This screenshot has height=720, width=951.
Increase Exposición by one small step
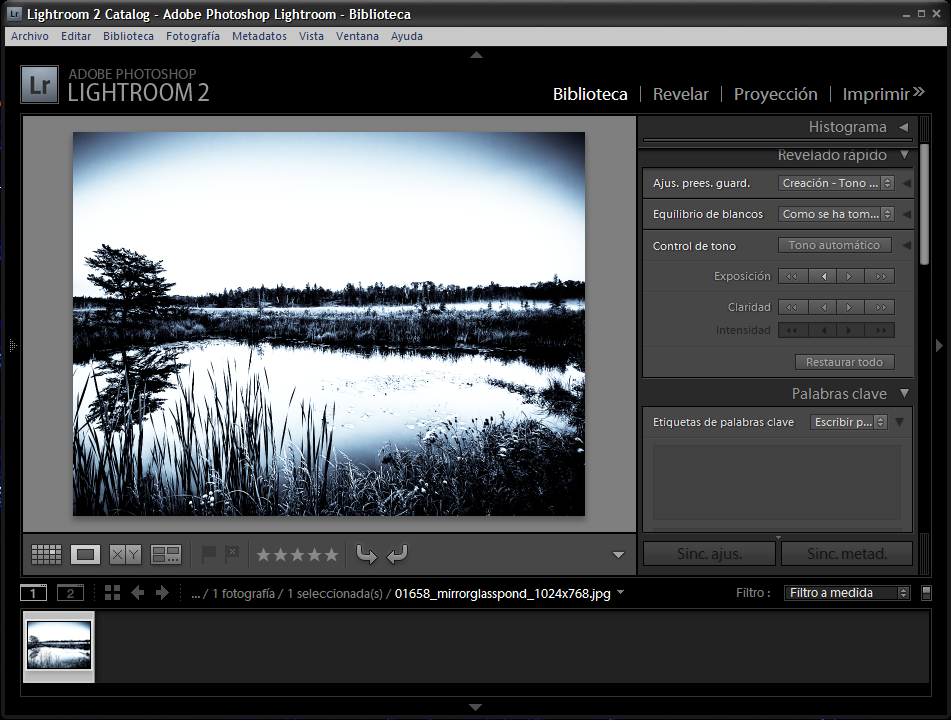point(850,276)
